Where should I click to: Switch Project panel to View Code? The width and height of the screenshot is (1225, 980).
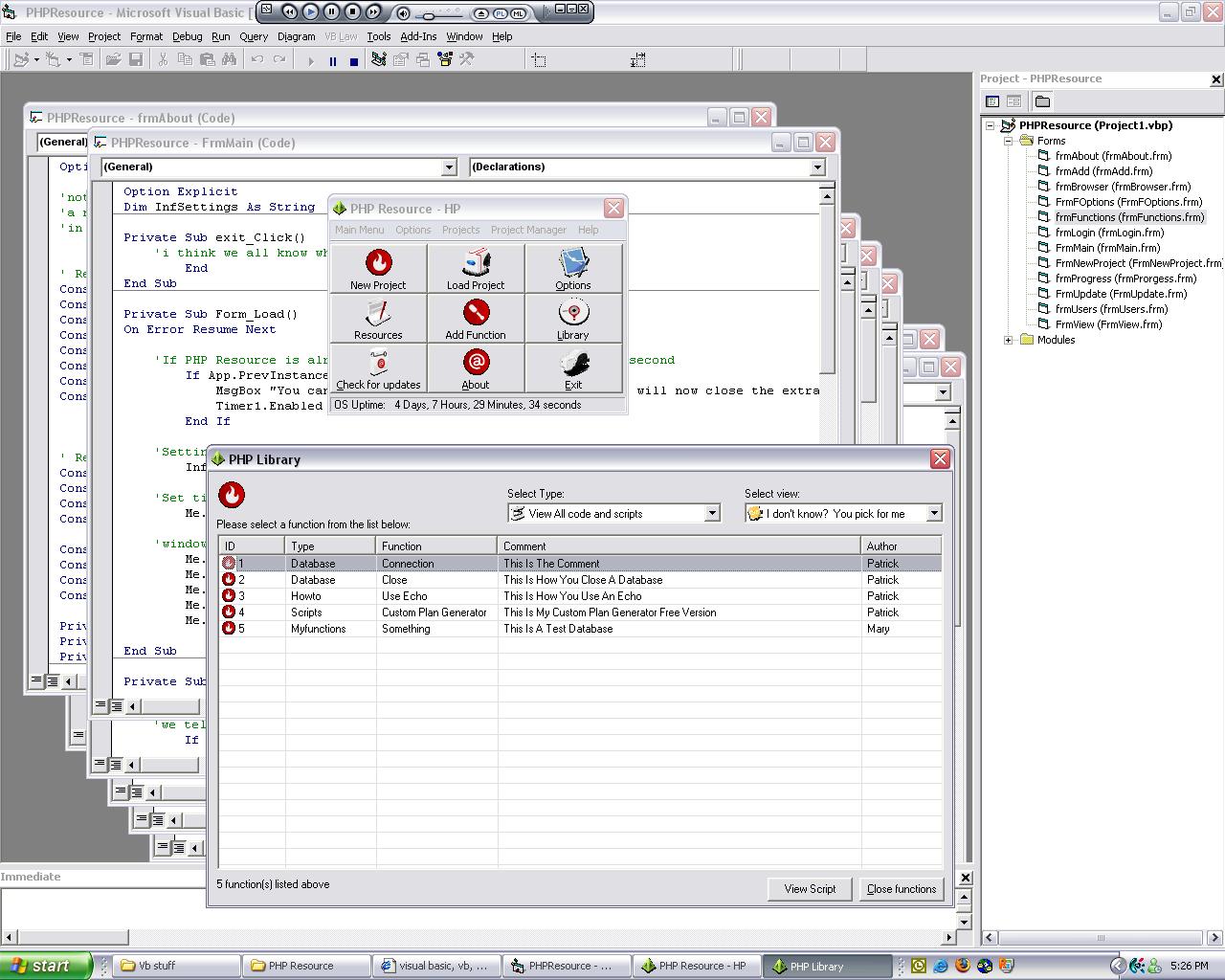pos(992,101)
